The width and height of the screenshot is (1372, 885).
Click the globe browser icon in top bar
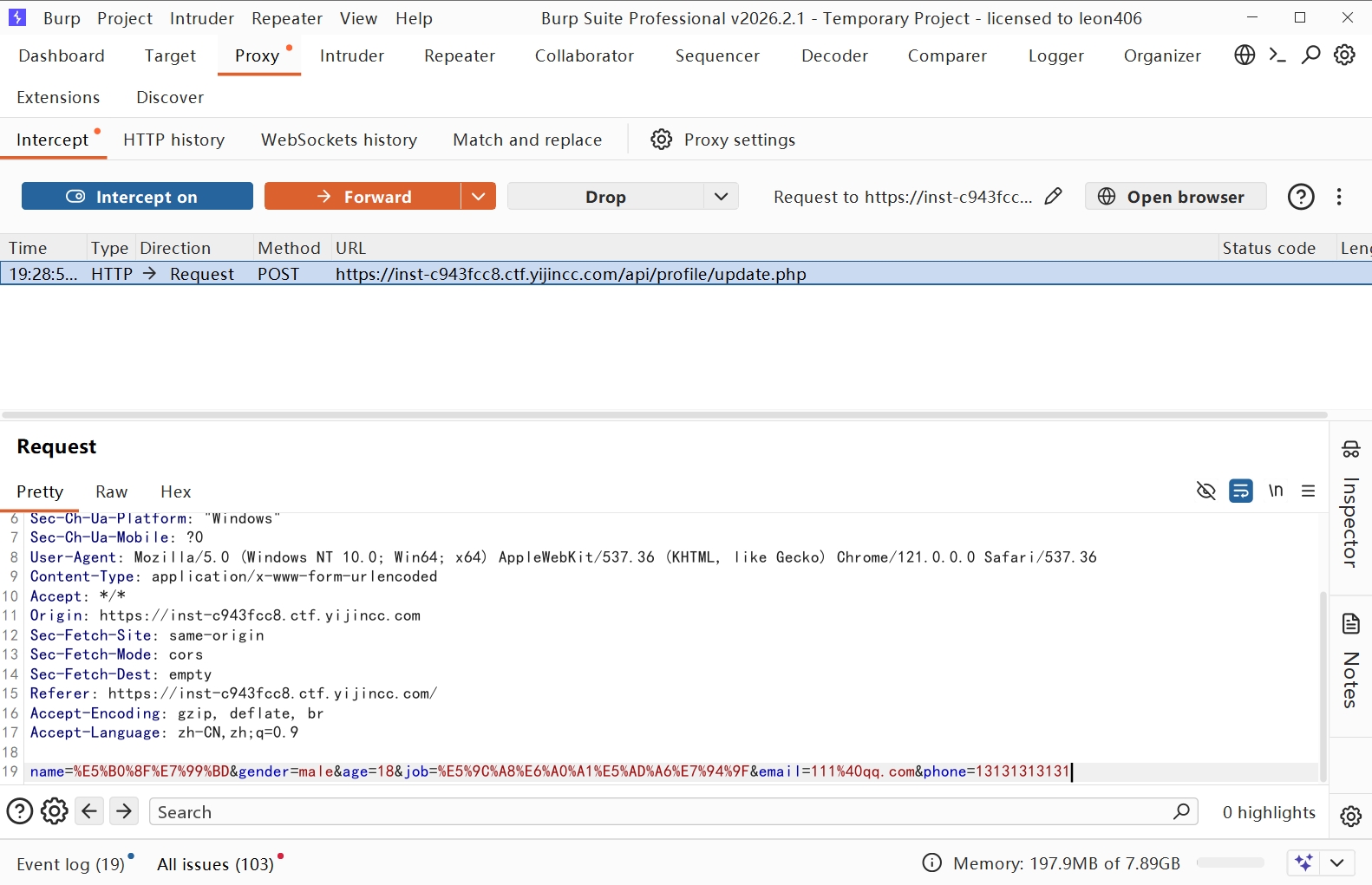1245,55
